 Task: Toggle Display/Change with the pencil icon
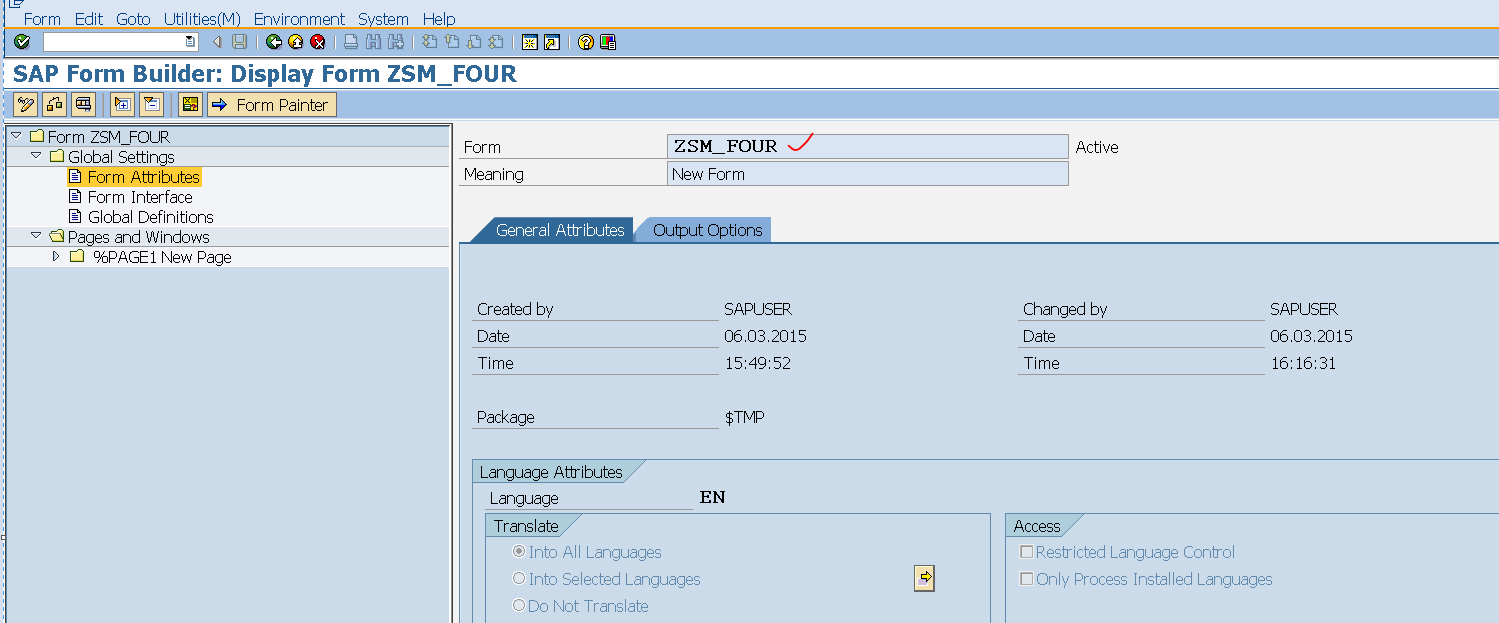[x=26, y=104]
